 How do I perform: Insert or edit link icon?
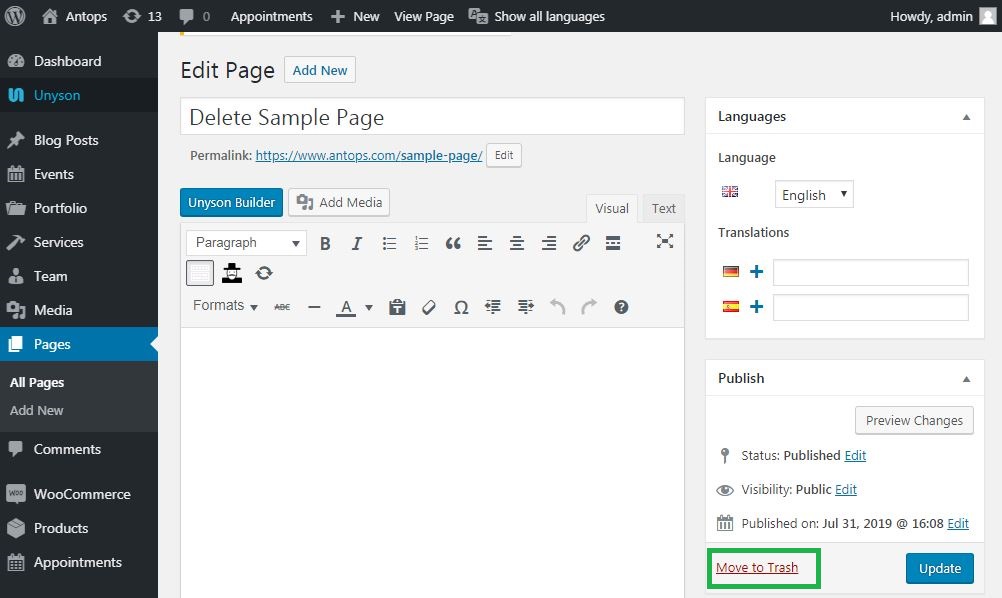pos(581,243)
